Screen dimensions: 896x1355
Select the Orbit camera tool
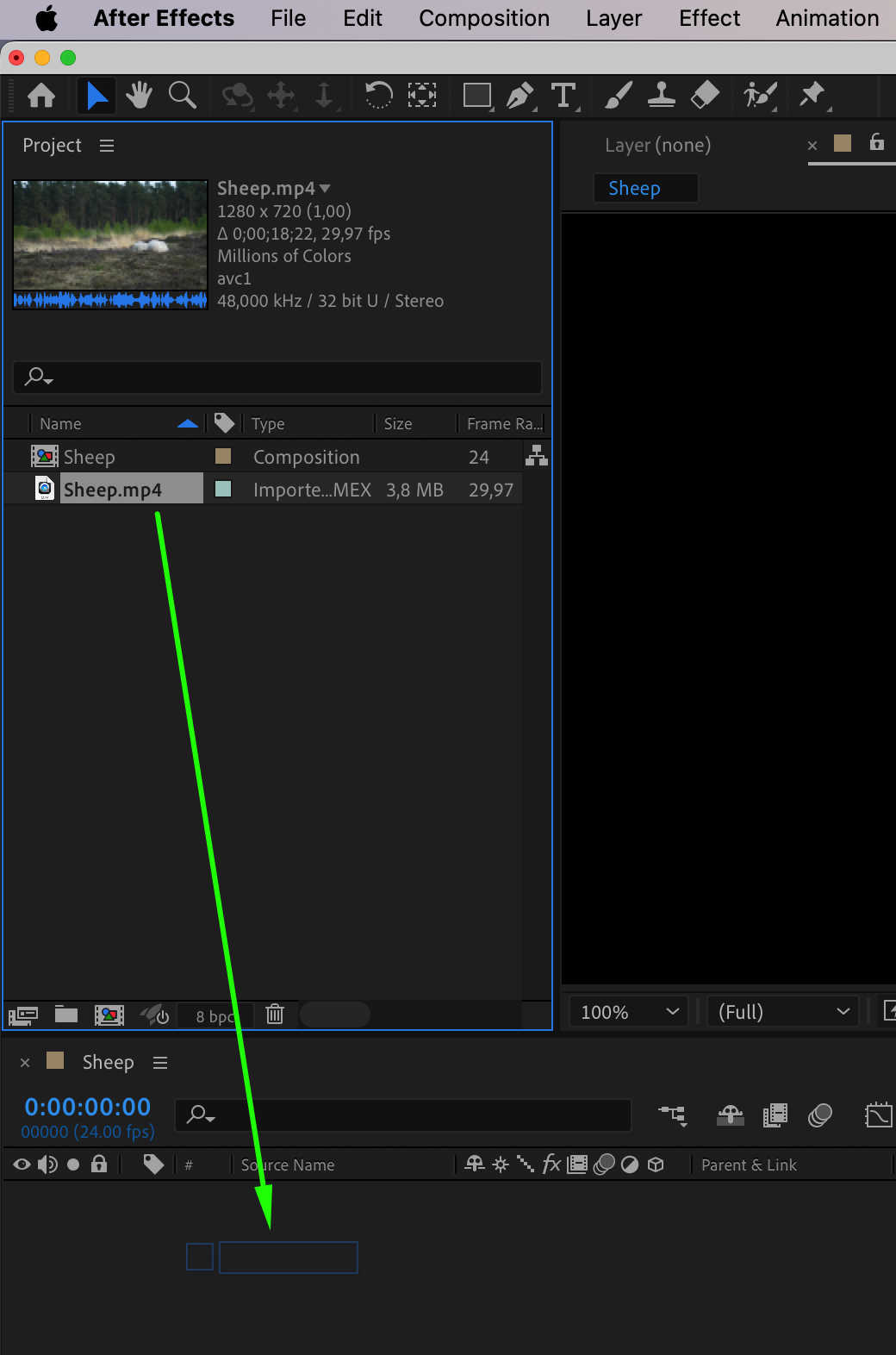(x=237, y=95)
